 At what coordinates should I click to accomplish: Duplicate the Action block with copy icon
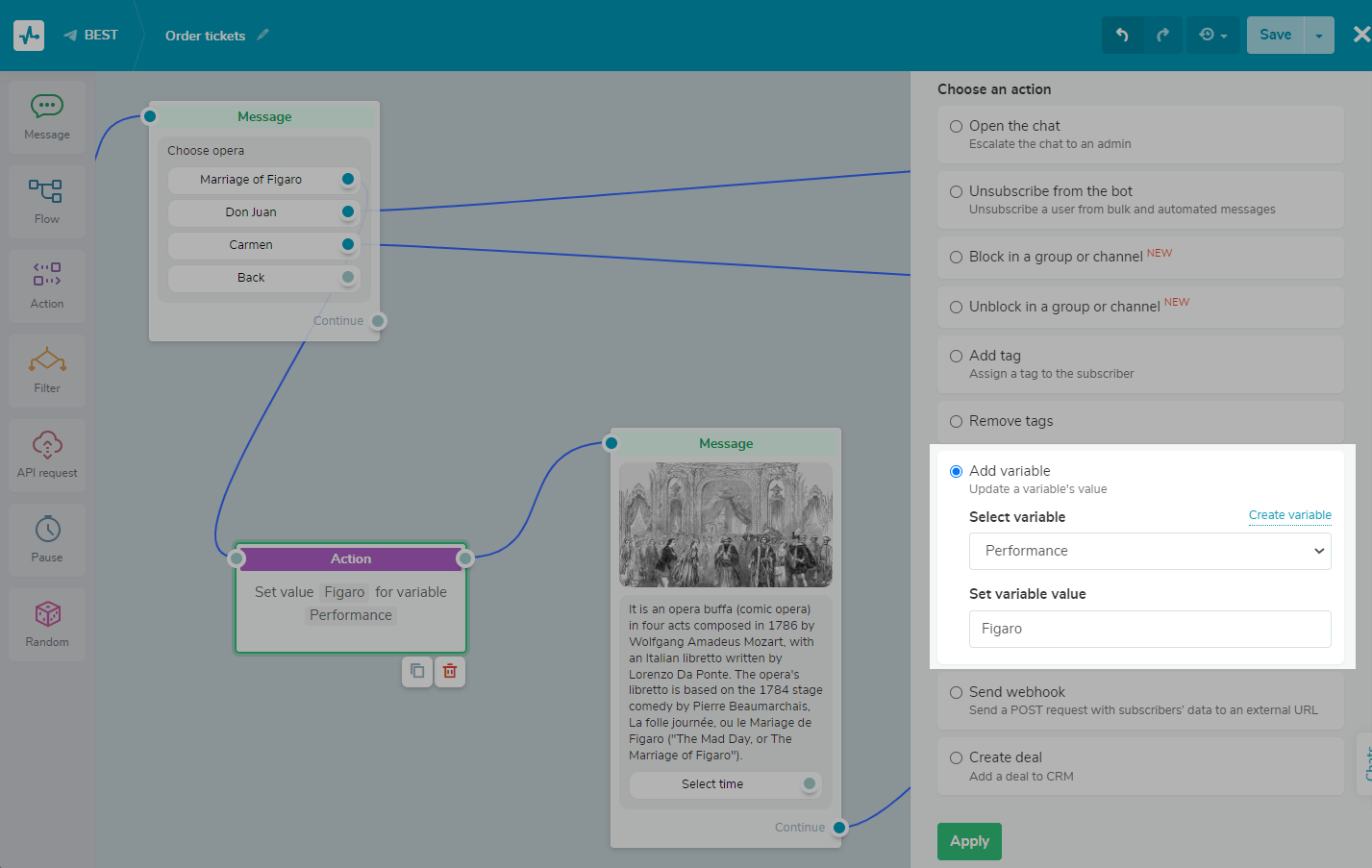(x=417, y=671)
